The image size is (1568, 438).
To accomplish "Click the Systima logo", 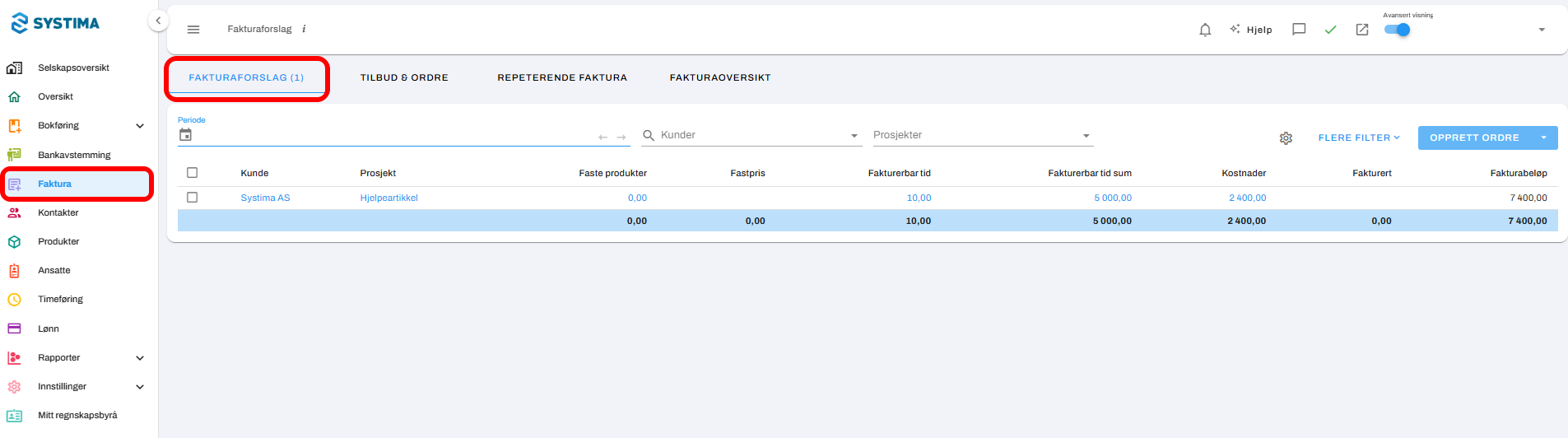I will (55, 23).
